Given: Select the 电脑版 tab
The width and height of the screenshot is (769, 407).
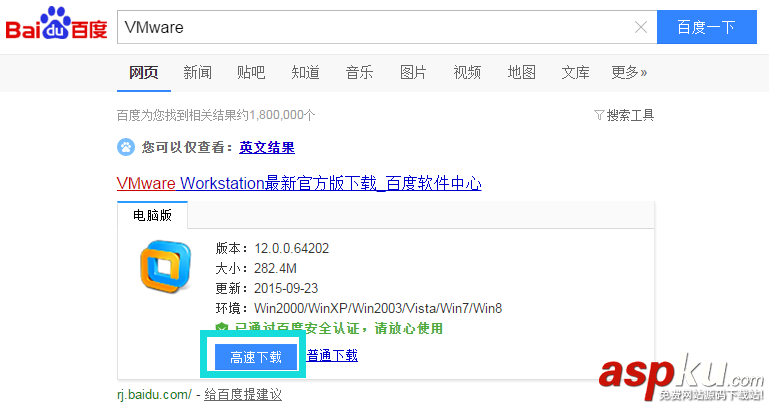Looking at the screenshot, I should point(153,215).
